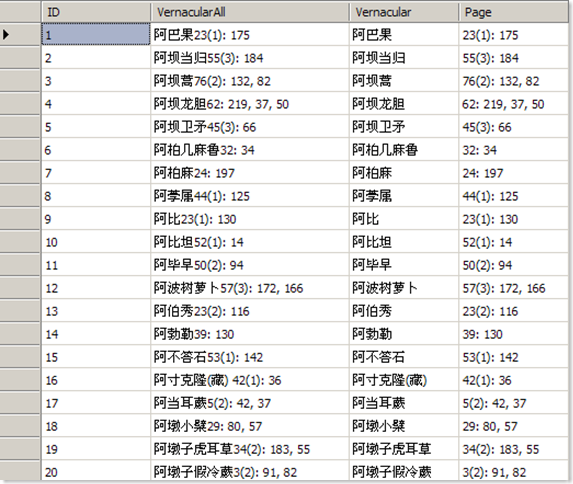
Task: Click Page cell '34(2): 183, 55'
Action: coord(513,449)
